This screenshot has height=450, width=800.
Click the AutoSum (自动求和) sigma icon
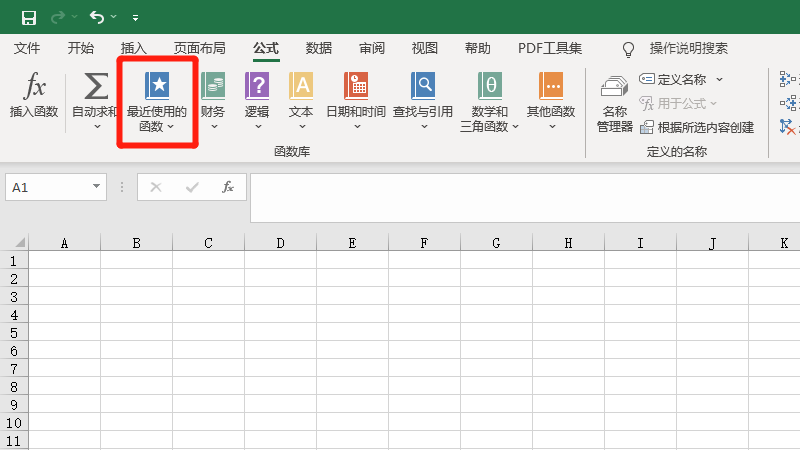96,87
